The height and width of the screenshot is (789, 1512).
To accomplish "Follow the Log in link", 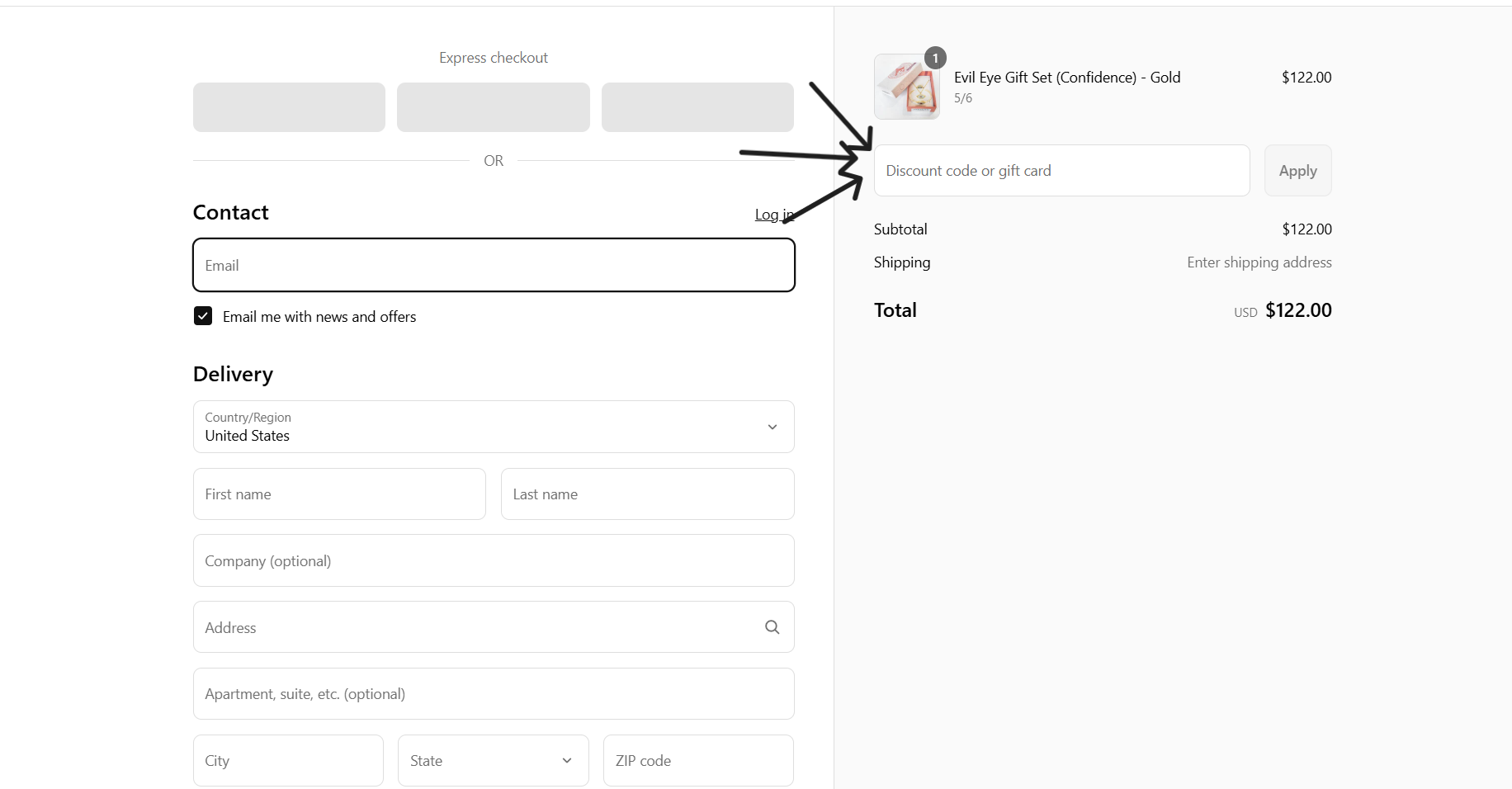I will (773, 215).
